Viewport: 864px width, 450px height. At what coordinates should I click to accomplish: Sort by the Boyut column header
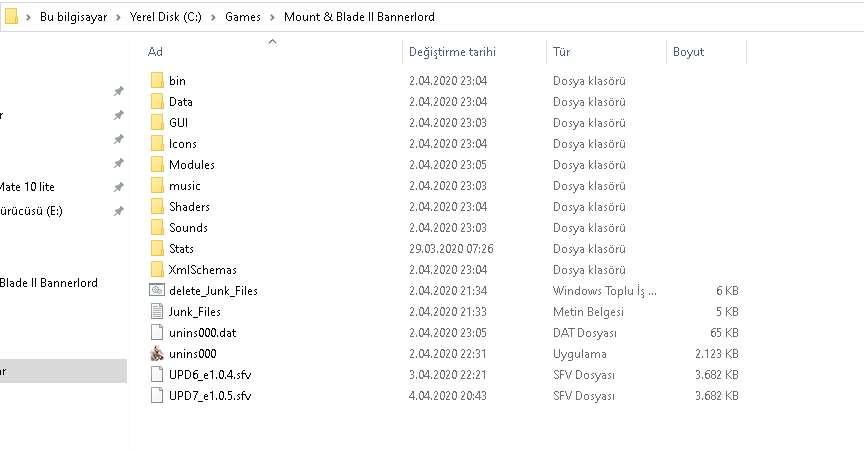point(688,52)
